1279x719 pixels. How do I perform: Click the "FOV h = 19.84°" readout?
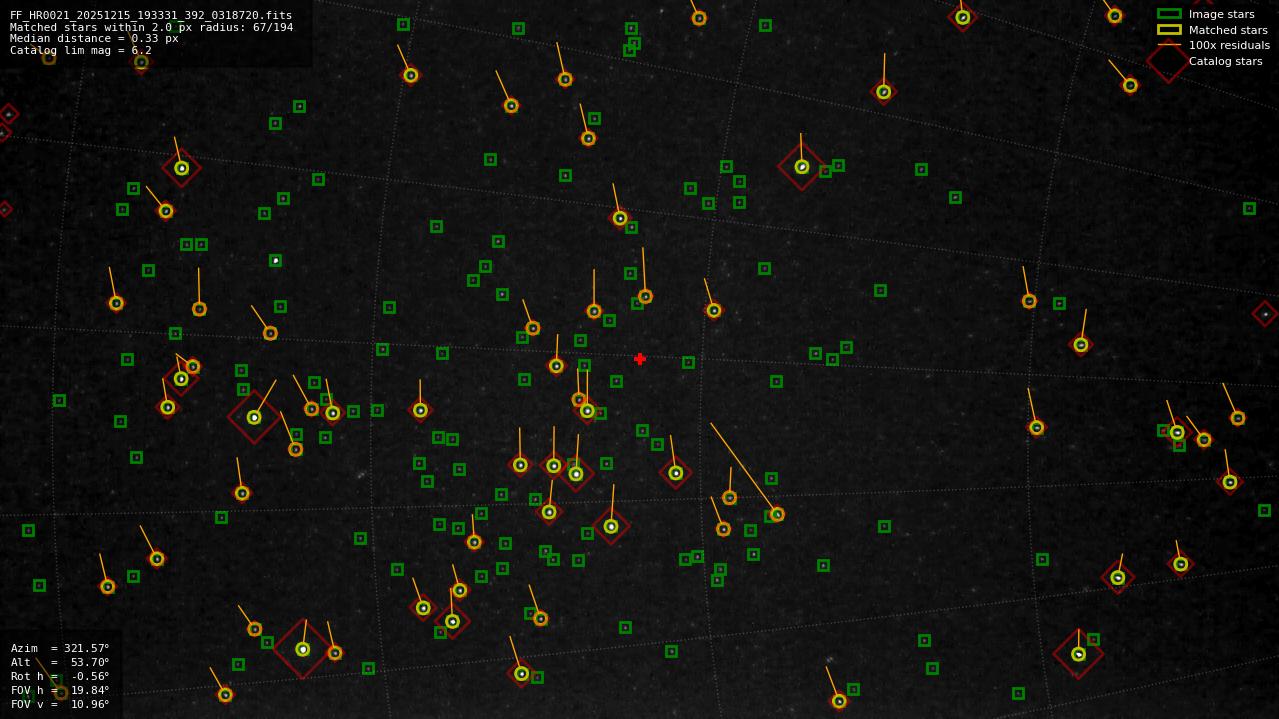pyautogui.click(x=60, y=690)
